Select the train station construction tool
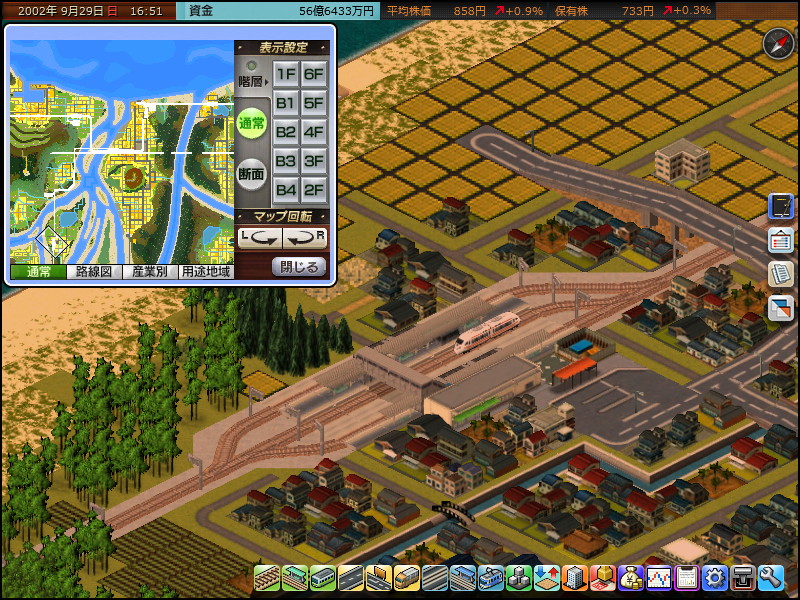Screen dimensions: 800x600 295,578
